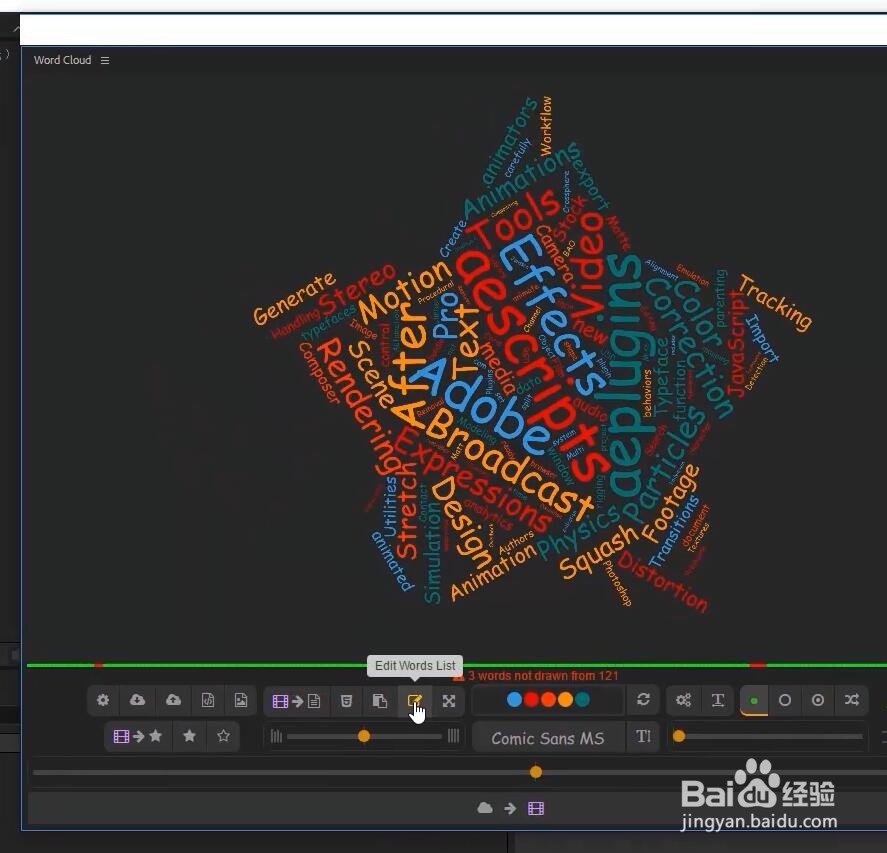Pick the yellow-orange palette color

(565, 700)
